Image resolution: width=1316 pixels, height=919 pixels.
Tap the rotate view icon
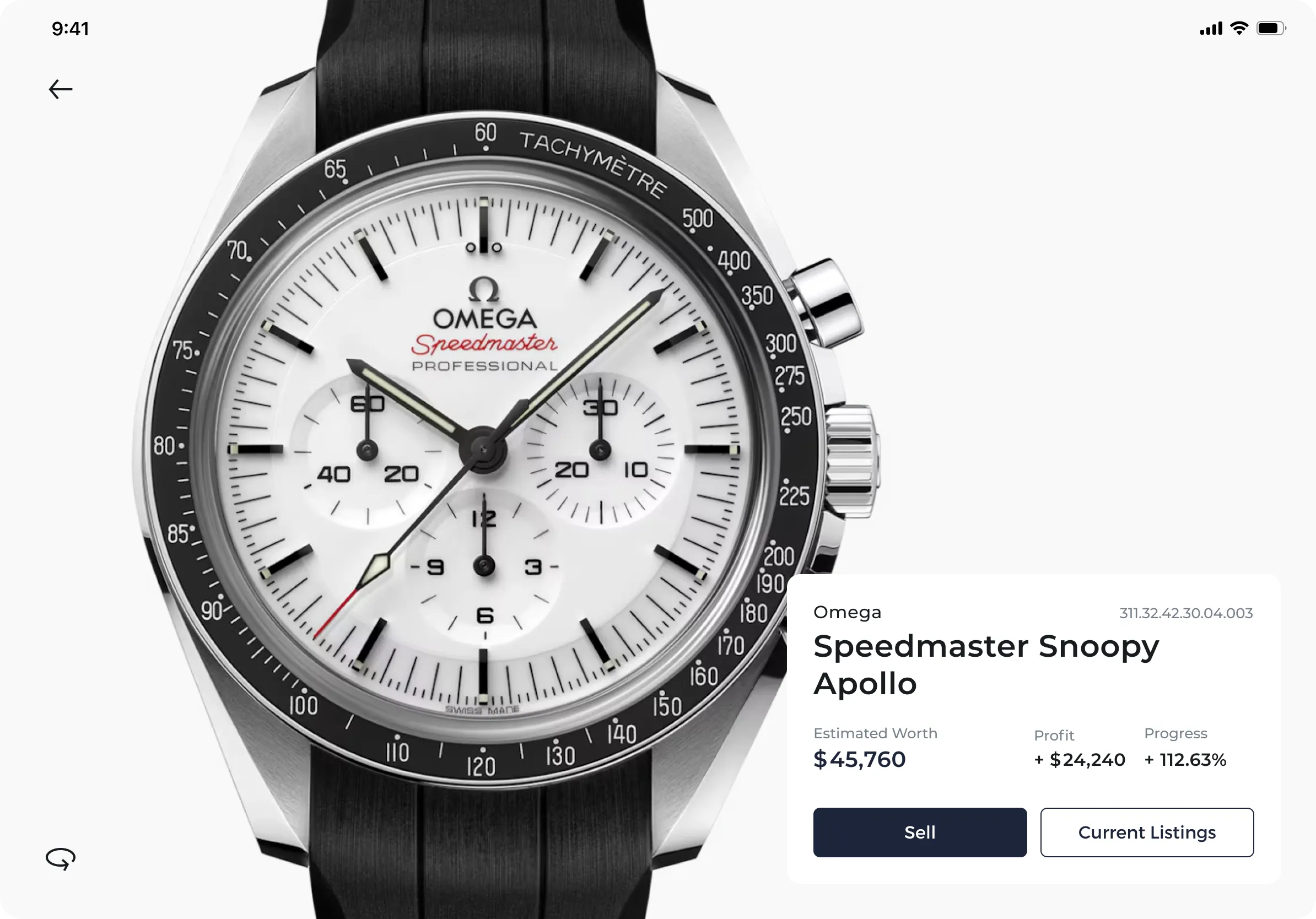(60, 859)
